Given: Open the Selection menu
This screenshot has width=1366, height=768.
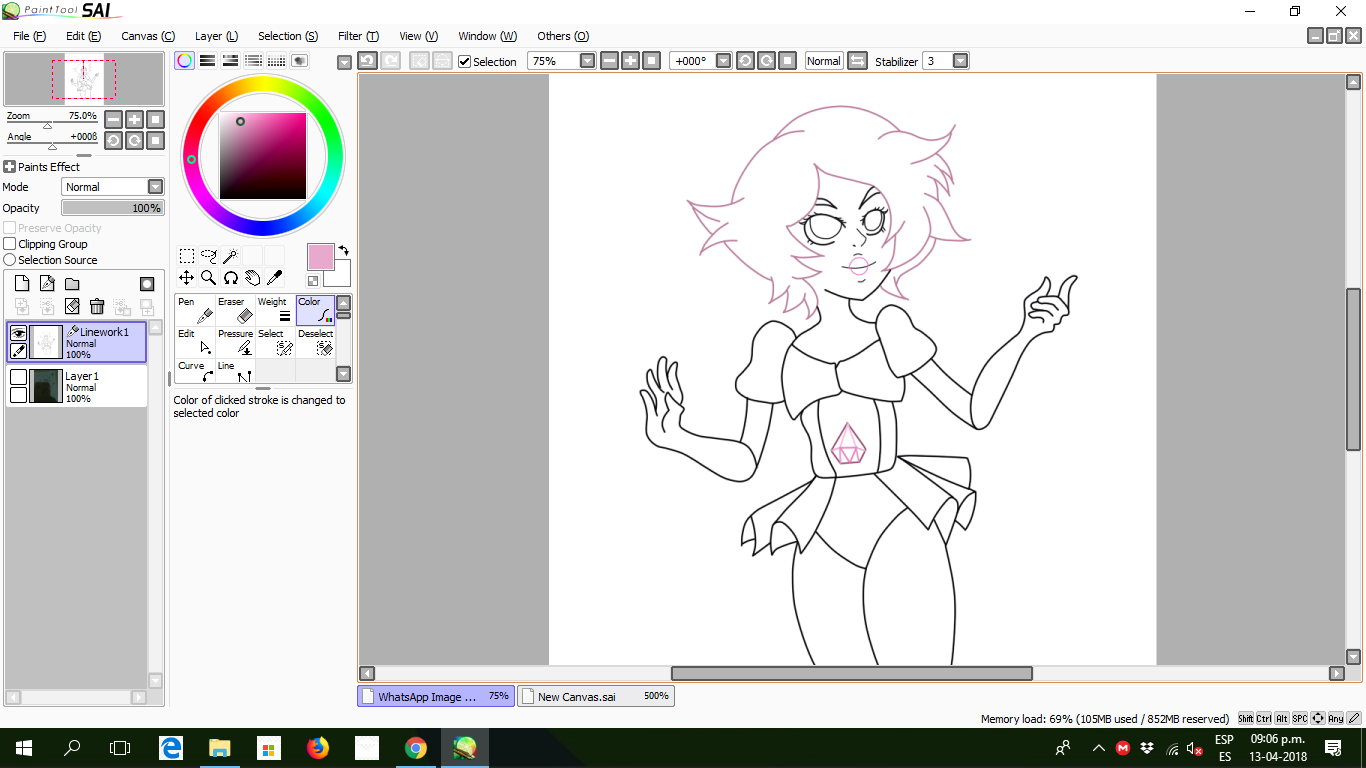Looking at the screenshot, I should tap(288, 36).
